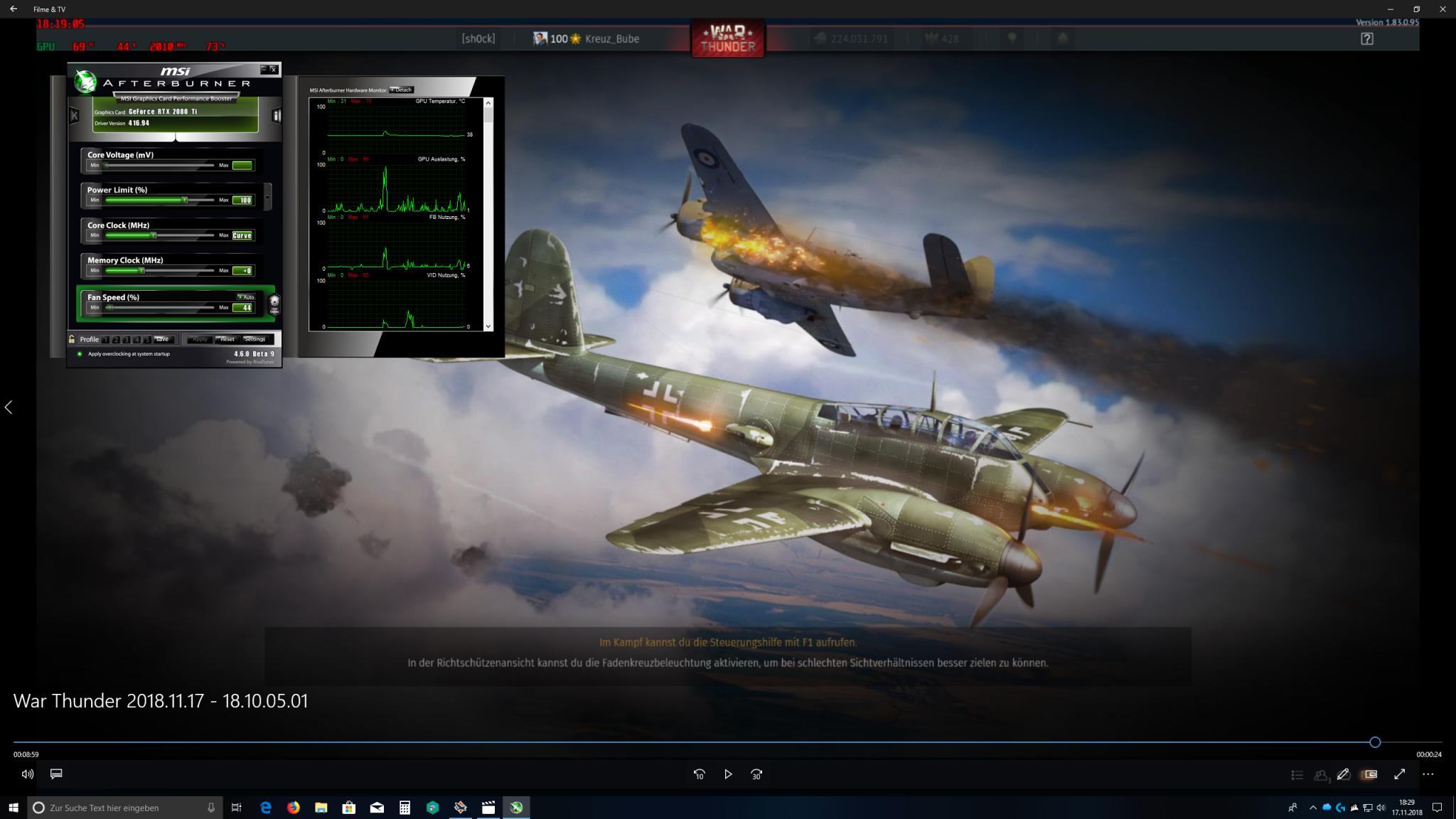Open Calculator from the taskbar
Image resolution: width=1456 pixels, height=819 pixels.
405,808
